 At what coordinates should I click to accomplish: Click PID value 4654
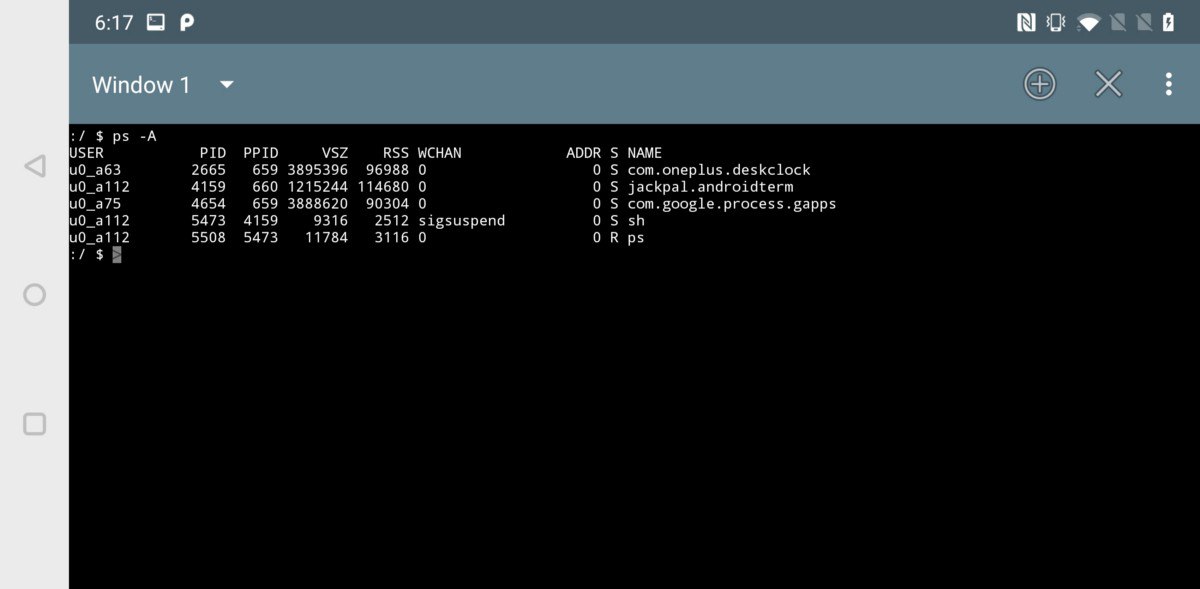[x=208, y=204]
